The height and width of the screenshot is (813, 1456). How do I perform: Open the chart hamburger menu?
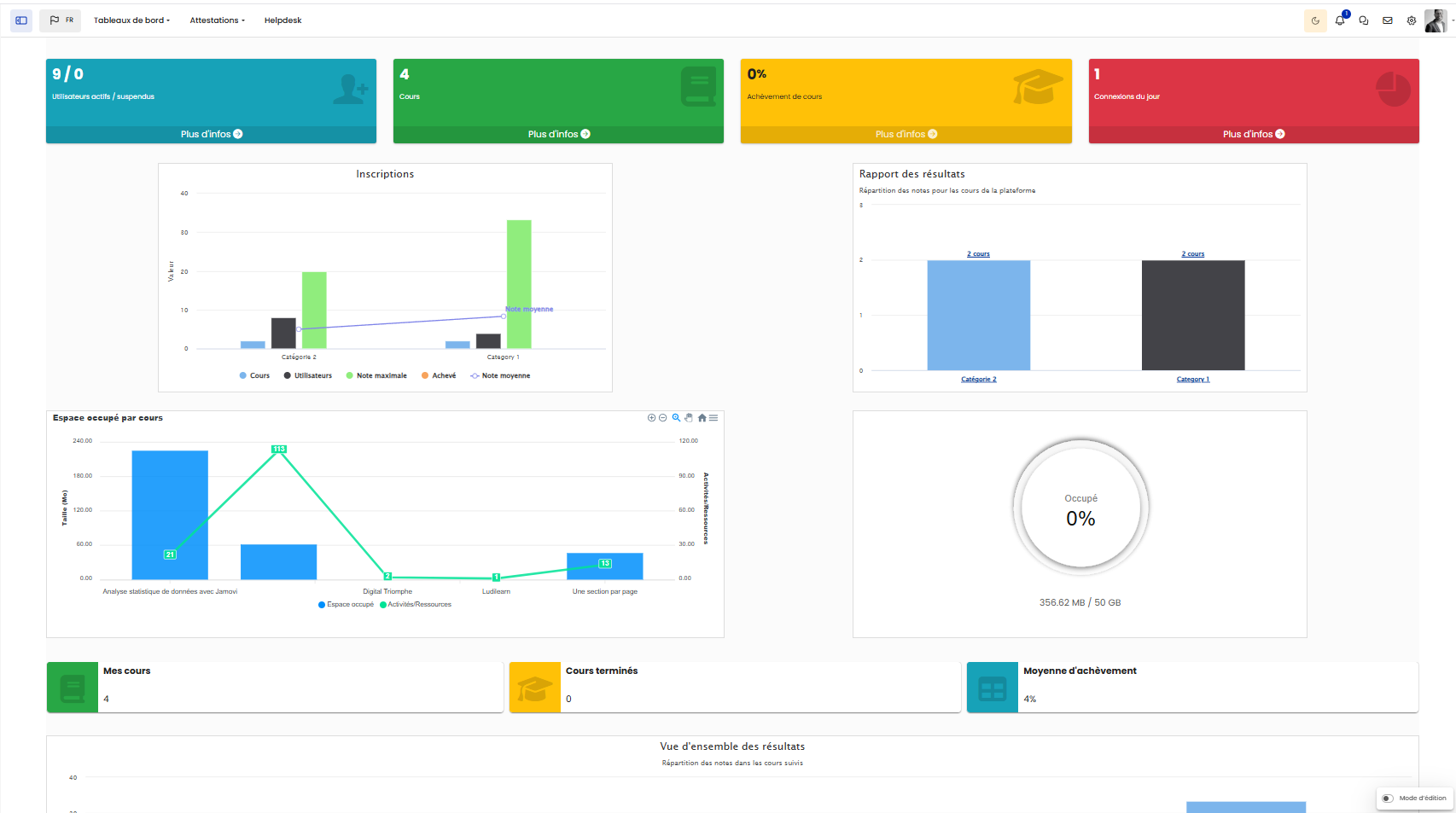pyautogui.click(x=713, y=418)
